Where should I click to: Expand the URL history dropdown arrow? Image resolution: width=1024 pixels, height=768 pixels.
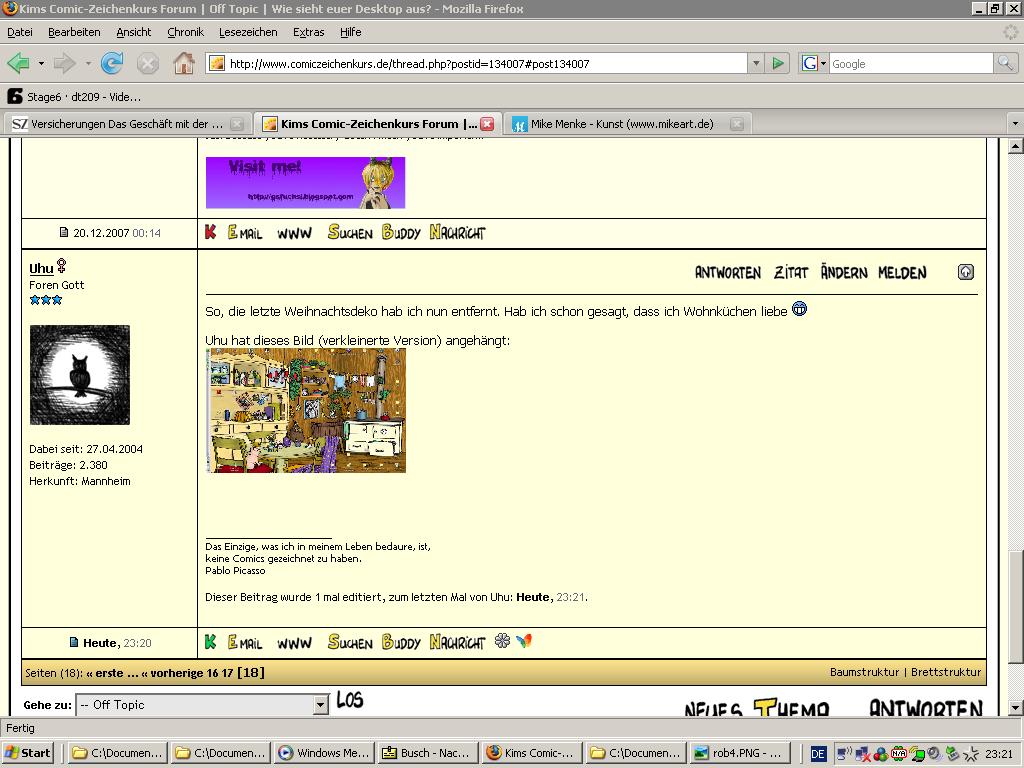[x=756, y=64]
